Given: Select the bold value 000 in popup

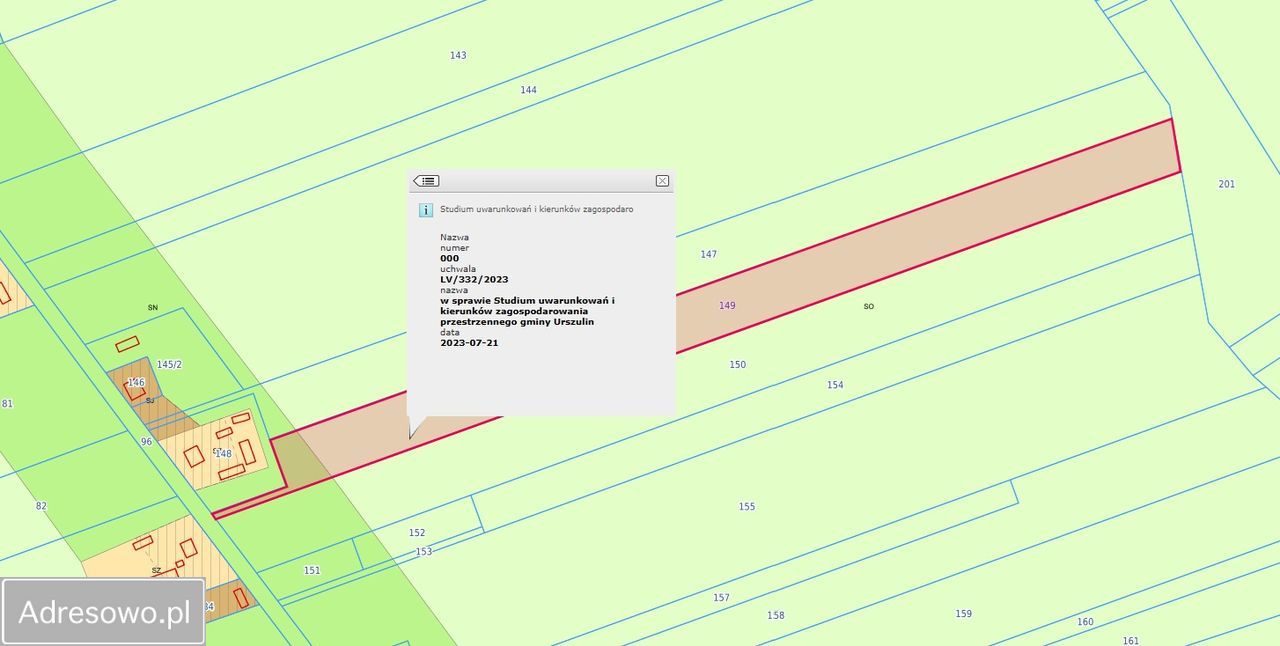Looking at the screenshot, I should pyautogui.click(x=450, y=259).
